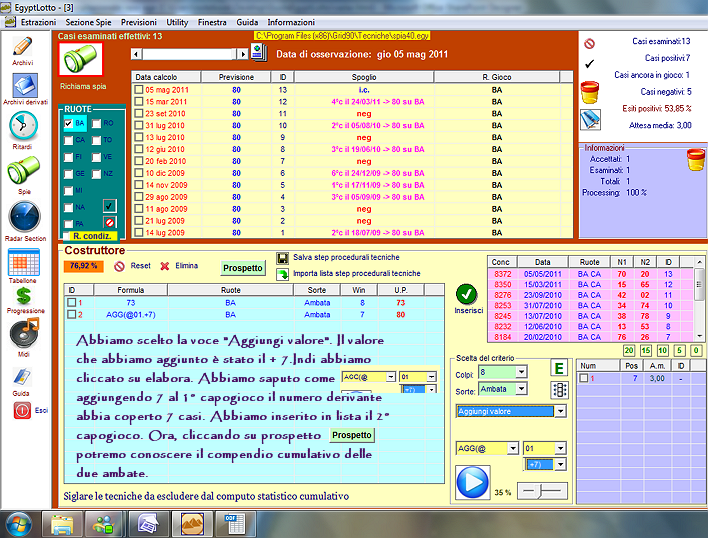
Task: Click the Prospetto button next to Elimina
Action: (242, 268)
